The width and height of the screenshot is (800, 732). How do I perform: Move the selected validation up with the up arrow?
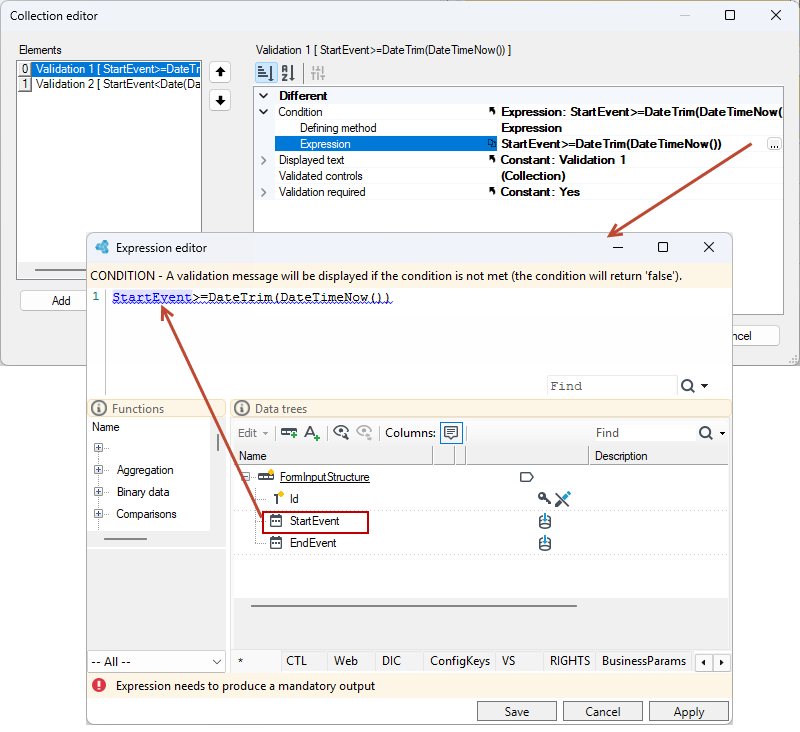pyautogui.click(x=220, y=72)
